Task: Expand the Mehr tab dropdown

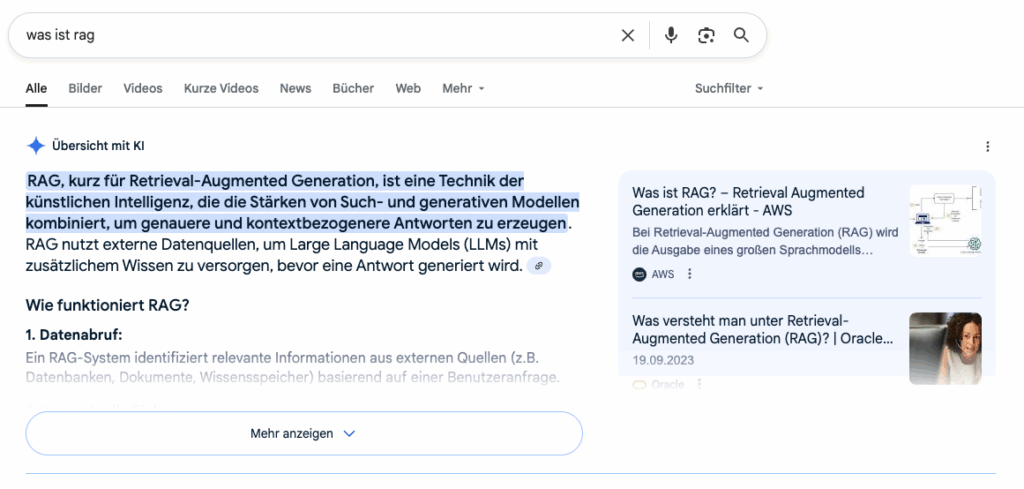Action: [463, 88]
